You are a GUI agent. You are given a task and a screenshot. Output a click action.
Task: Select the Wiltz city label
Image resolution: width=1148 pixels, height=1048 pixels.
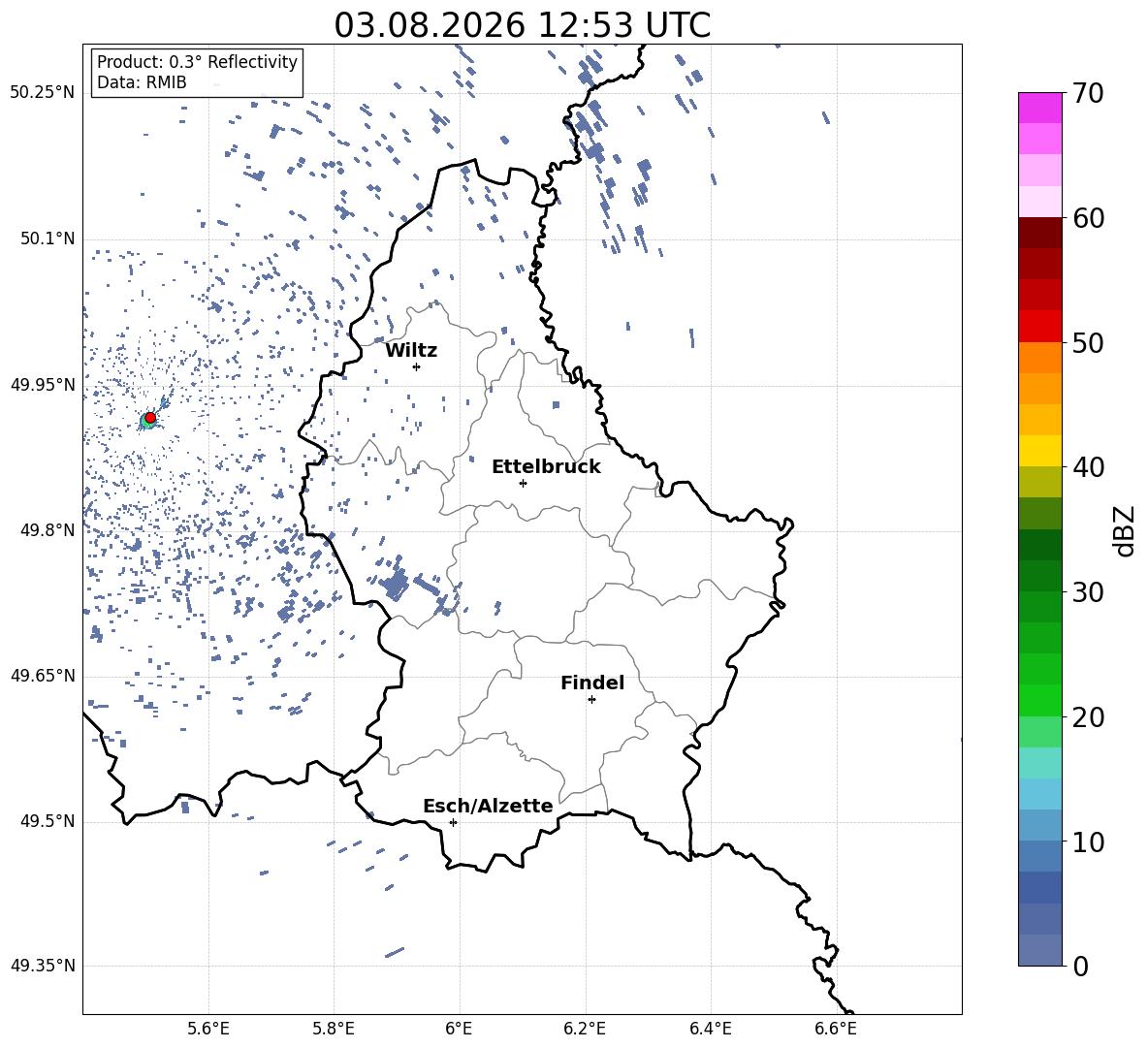[x=411, y=351]
